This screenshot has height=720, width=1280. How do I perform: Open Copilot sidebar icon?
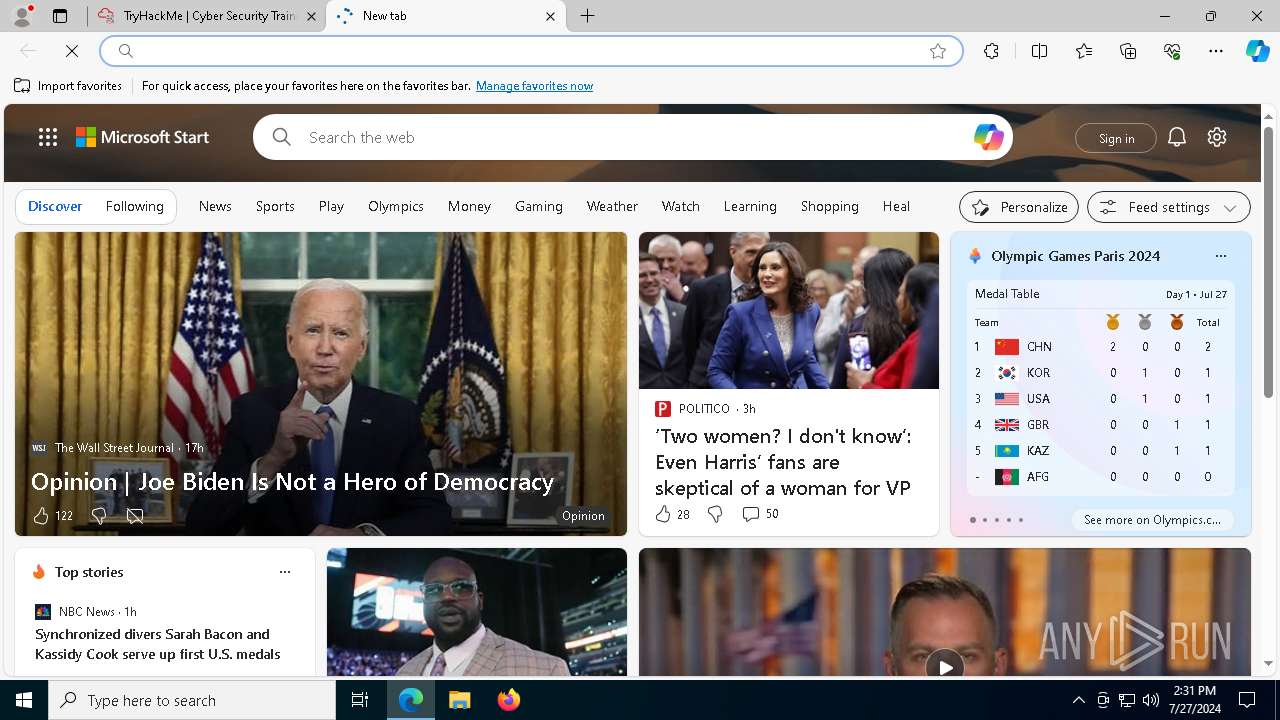[x=1257, y=51]
